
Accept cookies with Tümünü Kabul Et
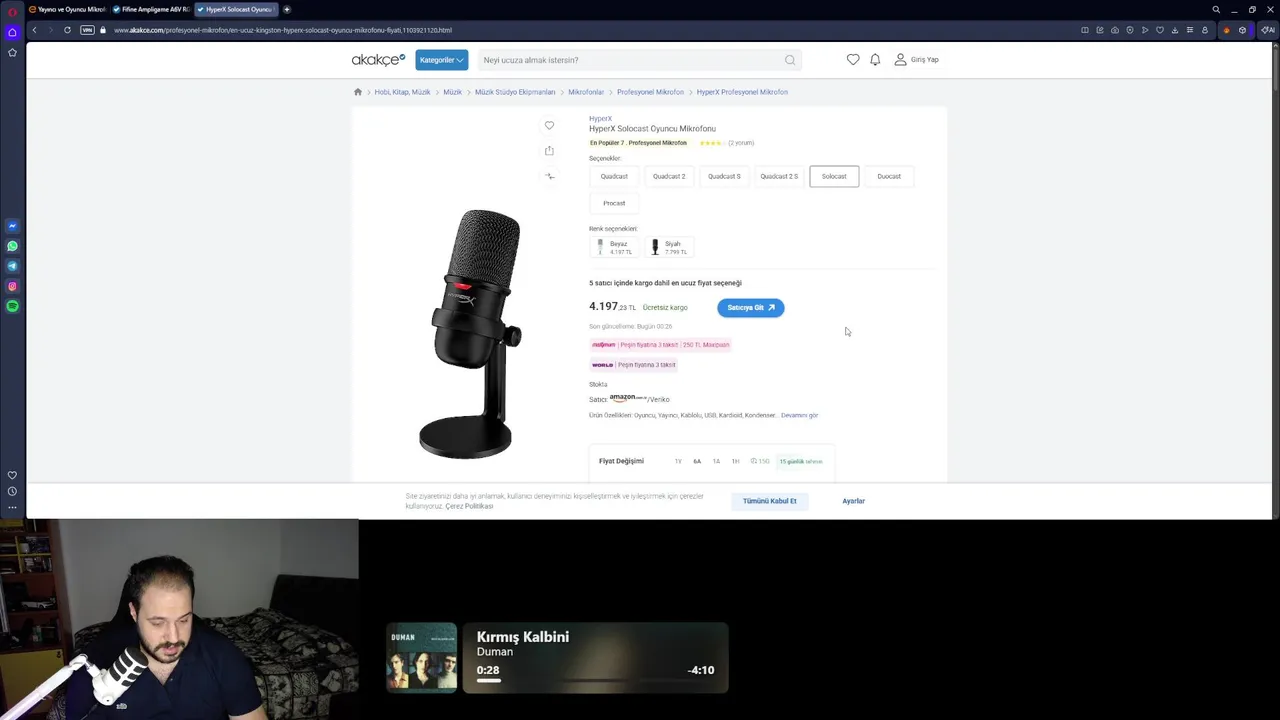click(x=770, y=501)
